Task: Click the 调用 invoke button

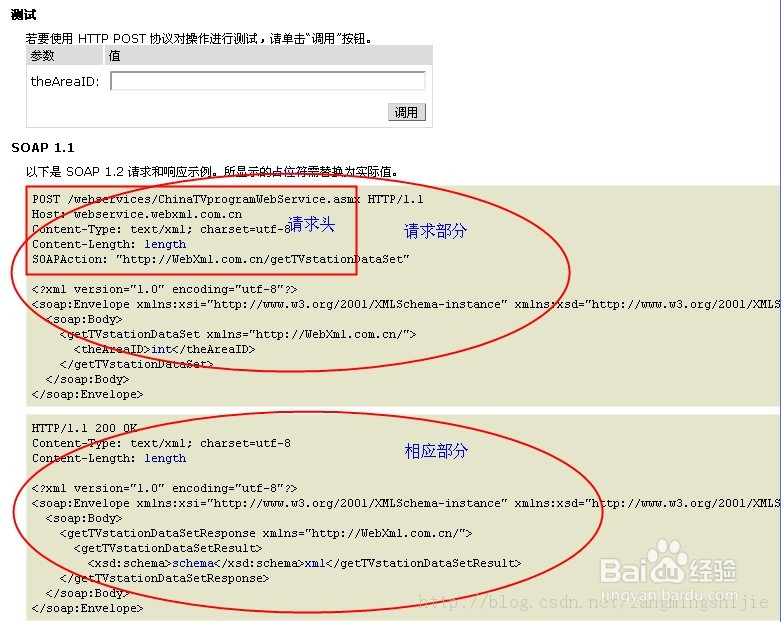Action: (x=406, y=112)
